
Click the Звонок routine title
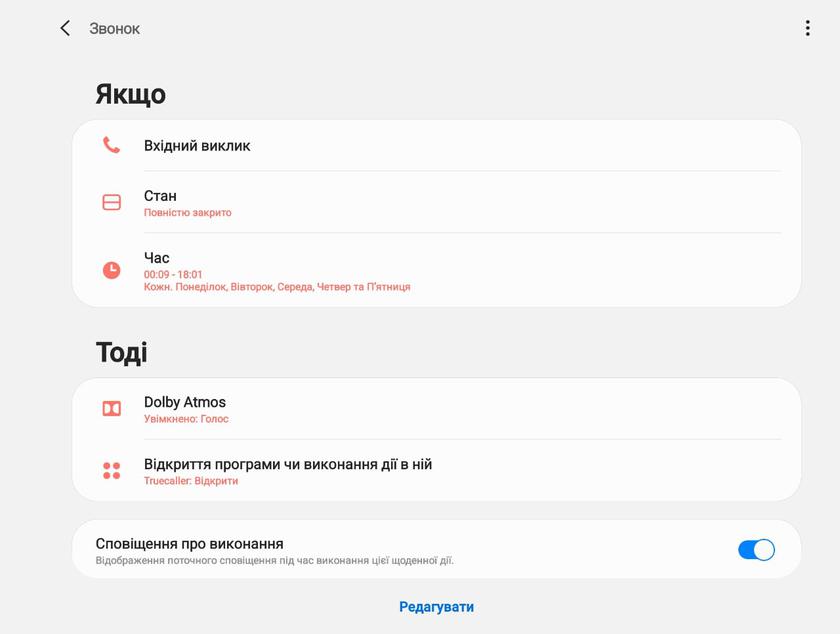115,29
